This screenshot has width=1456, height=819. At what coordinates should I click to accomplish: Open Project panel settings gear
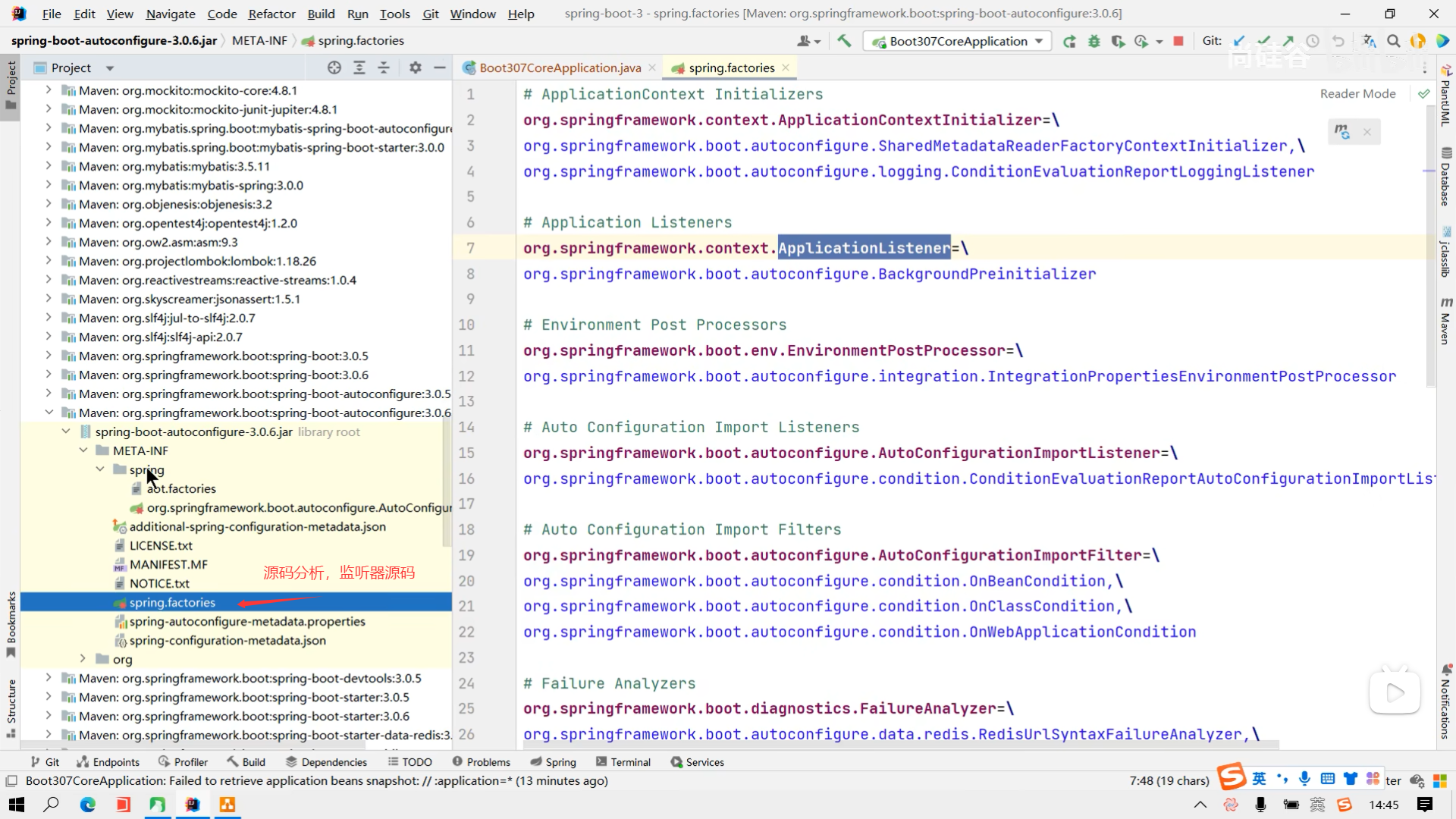415,67
